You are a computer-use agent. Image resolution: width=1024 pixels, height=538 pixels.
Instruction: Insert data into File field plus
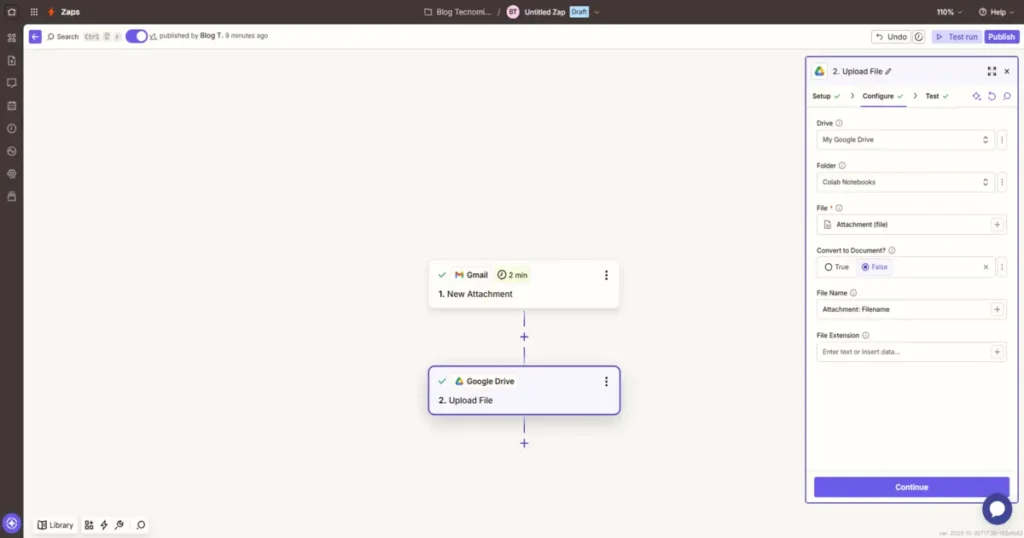tap(997, 225)
